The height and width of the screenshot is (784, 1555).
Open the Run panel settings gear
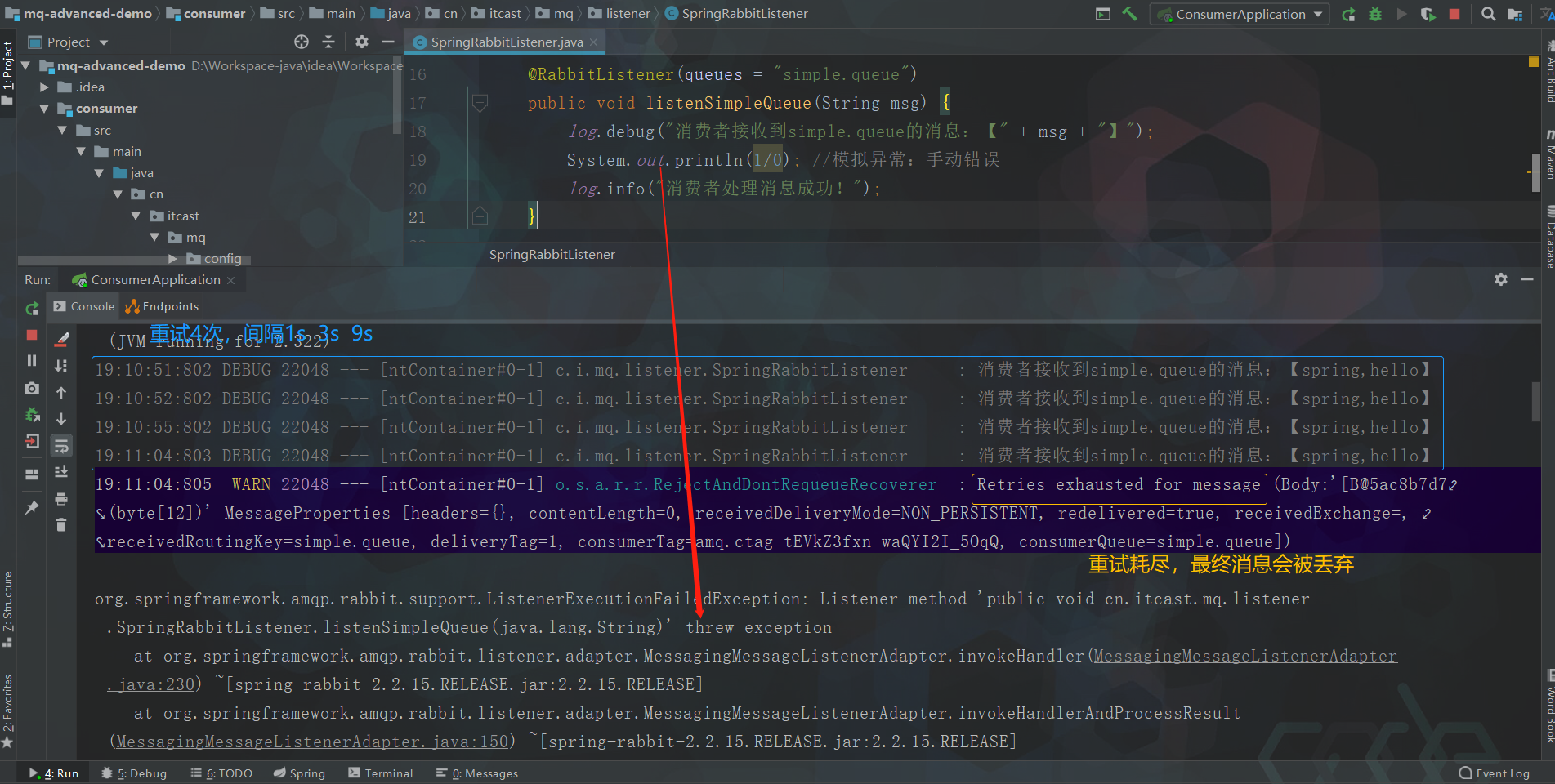point(1501,279)
